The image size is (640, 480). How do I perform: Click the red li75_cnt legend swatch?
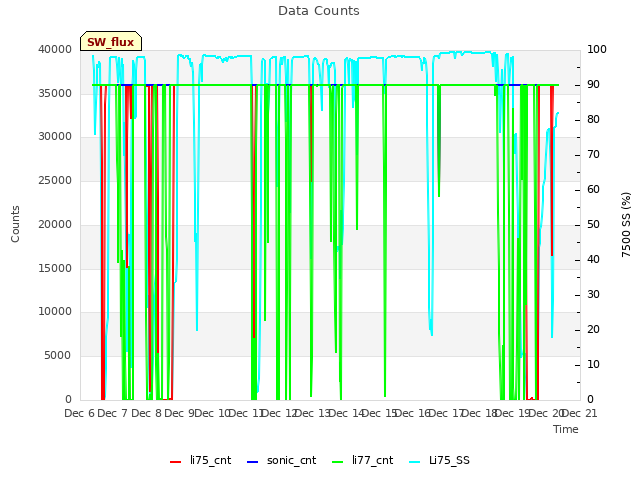click(176, 462)
